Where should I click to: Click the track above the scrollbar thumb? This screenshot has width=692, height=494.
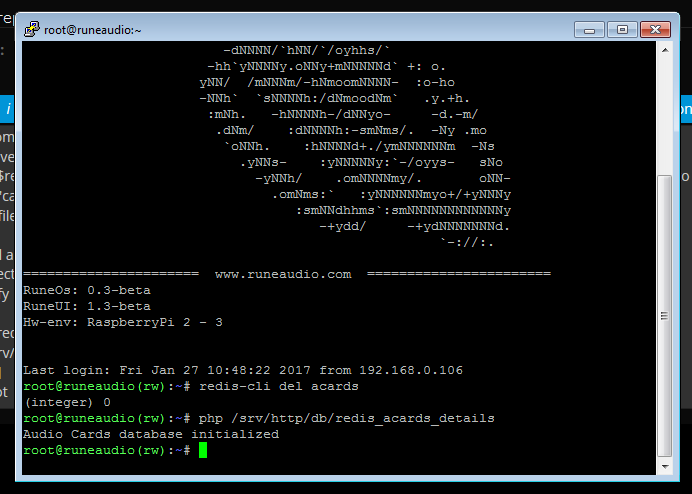[665, 117]
